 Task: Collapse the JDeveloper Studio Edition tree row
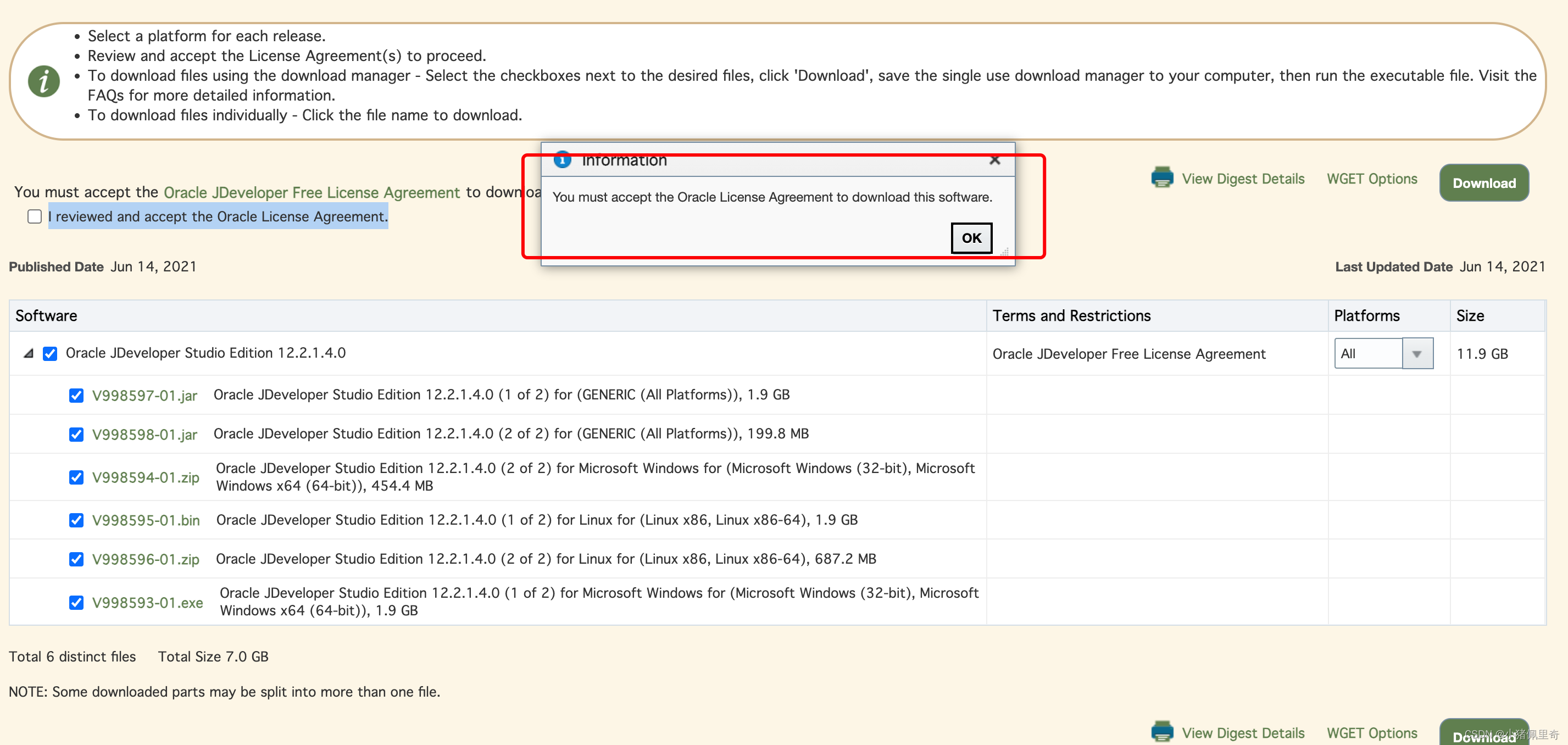(x=28, y=354)
